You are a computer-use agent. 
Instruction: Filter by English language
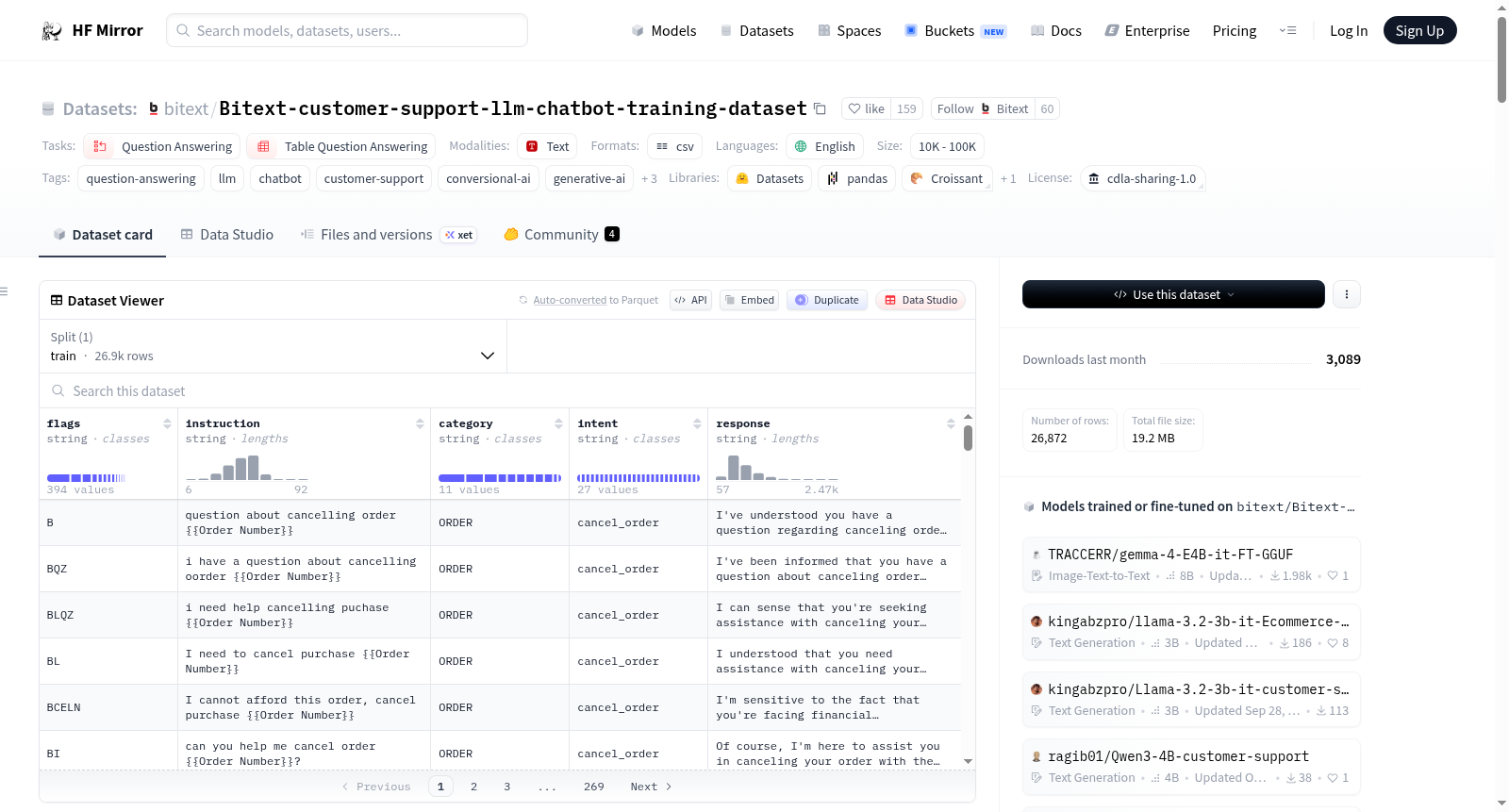(824, 147)
